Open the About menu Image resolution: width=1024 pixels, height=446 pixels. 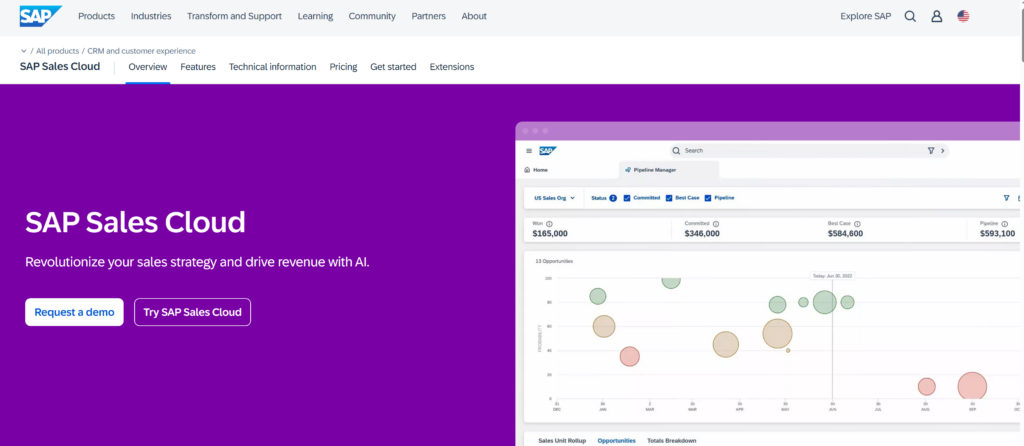(x=474, y=16)
